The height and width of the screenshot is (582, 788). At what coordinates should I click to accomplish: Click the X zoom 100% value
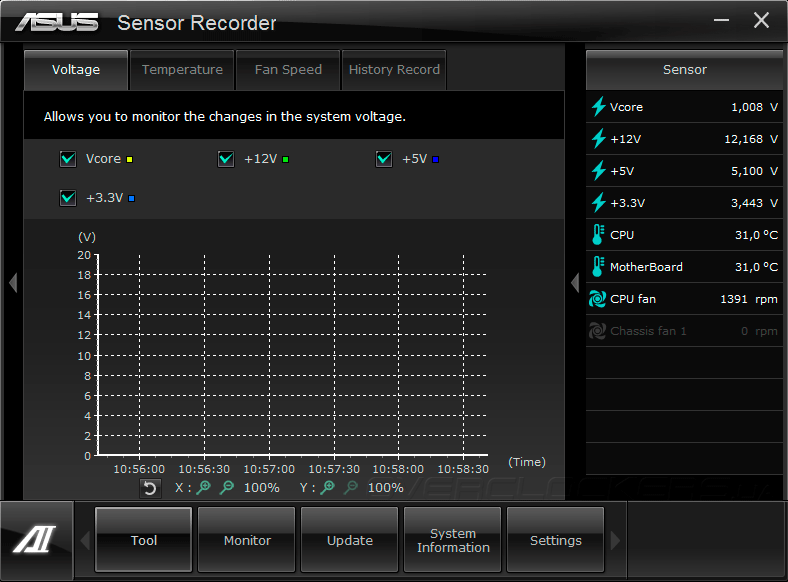pyautogui.click(x=261, y=488)
